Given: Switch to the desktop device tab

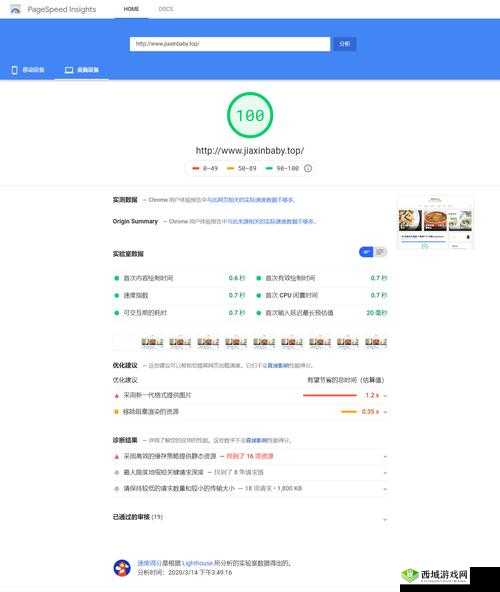Looking at the screenshot, I should (82, 70).
